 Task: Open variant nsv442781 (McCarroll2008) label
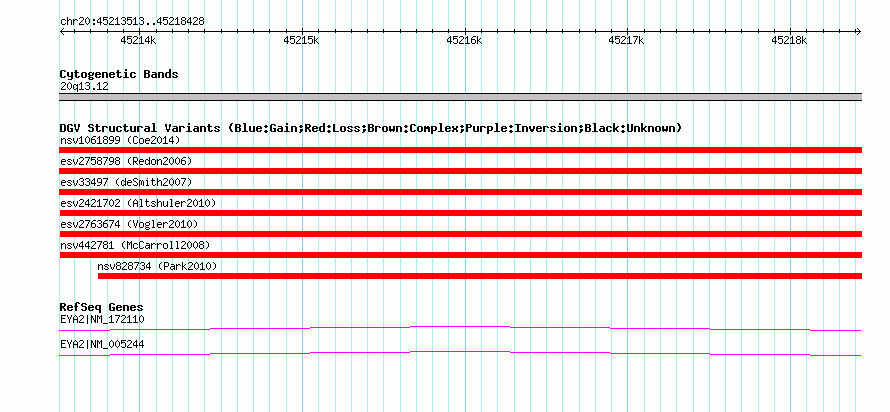pyautogui.click(x=135, y=245)
